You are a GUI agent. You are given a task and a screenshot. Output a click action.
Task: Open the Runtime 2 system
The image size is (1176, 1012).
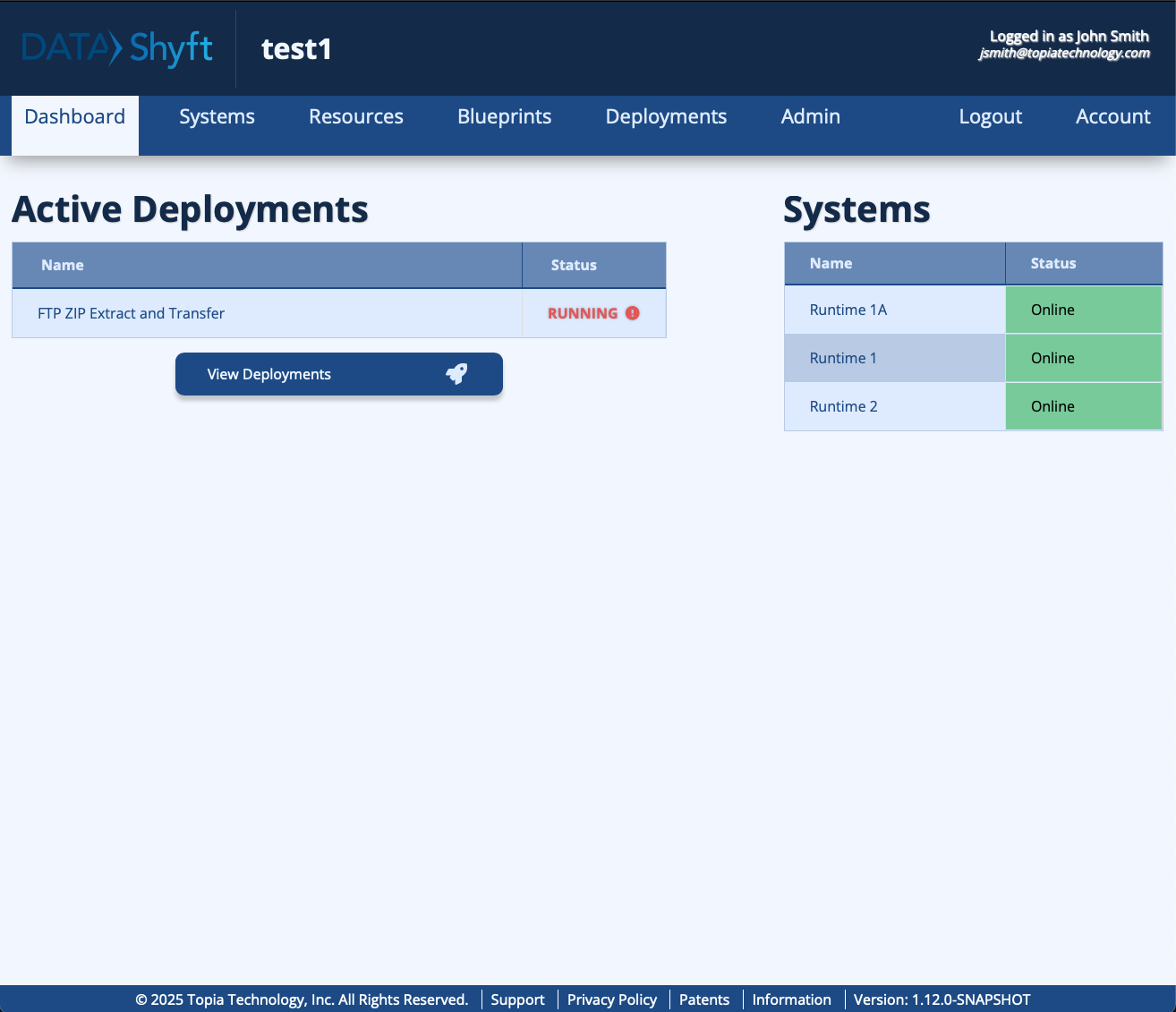tap(843, 407)
